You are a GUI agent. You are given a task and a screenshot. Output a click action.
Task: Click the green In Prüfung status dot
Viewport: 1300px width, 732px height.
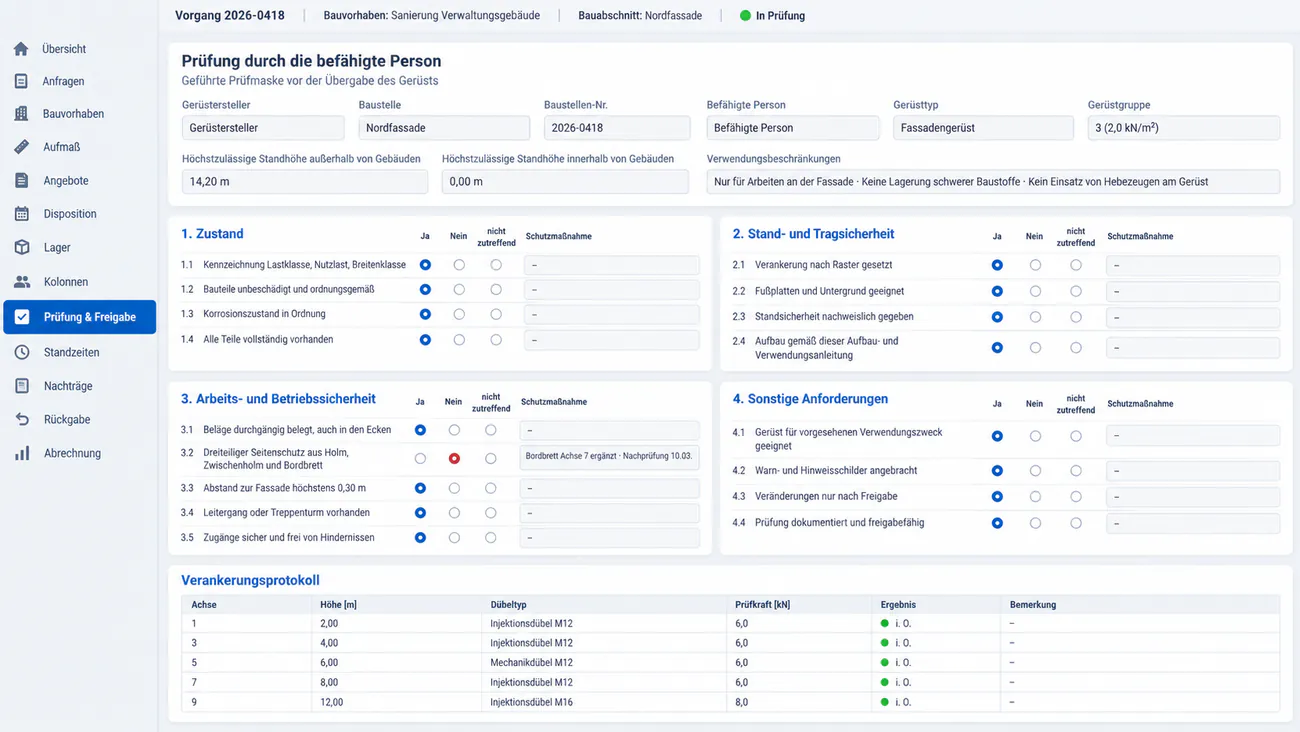745,16
